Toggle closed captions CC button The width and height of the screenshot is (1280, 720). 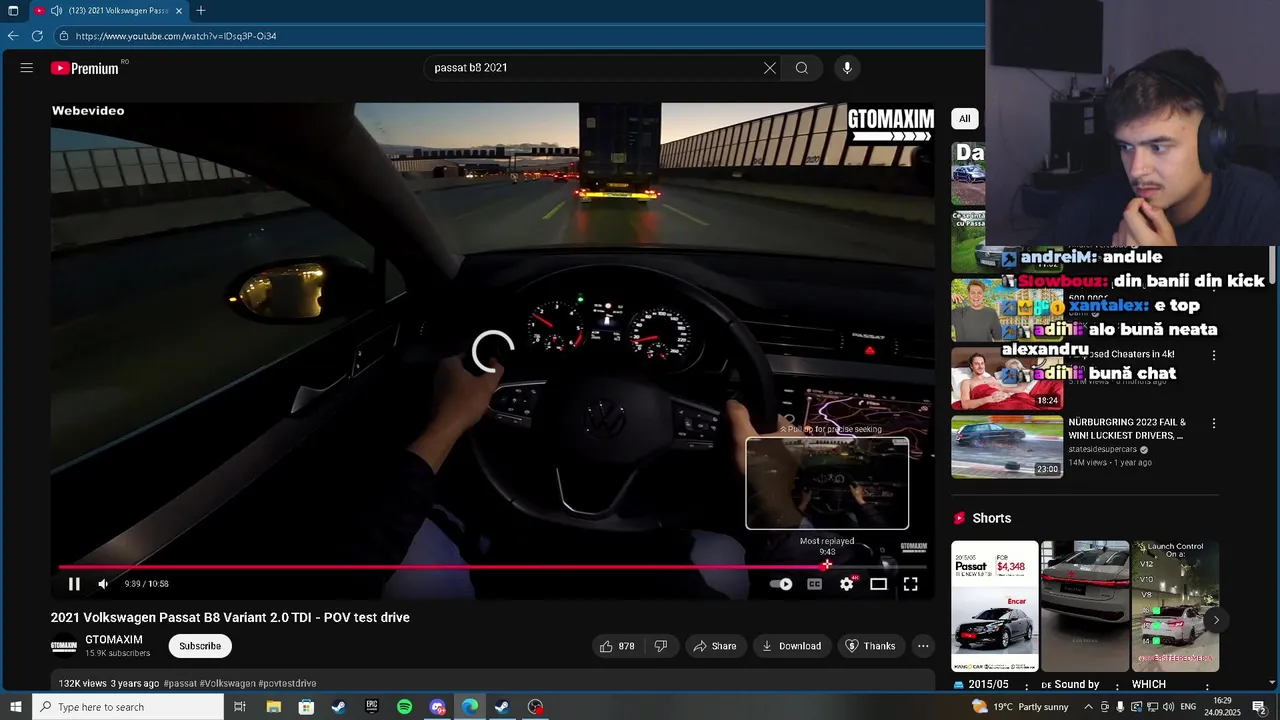(815, 584)
